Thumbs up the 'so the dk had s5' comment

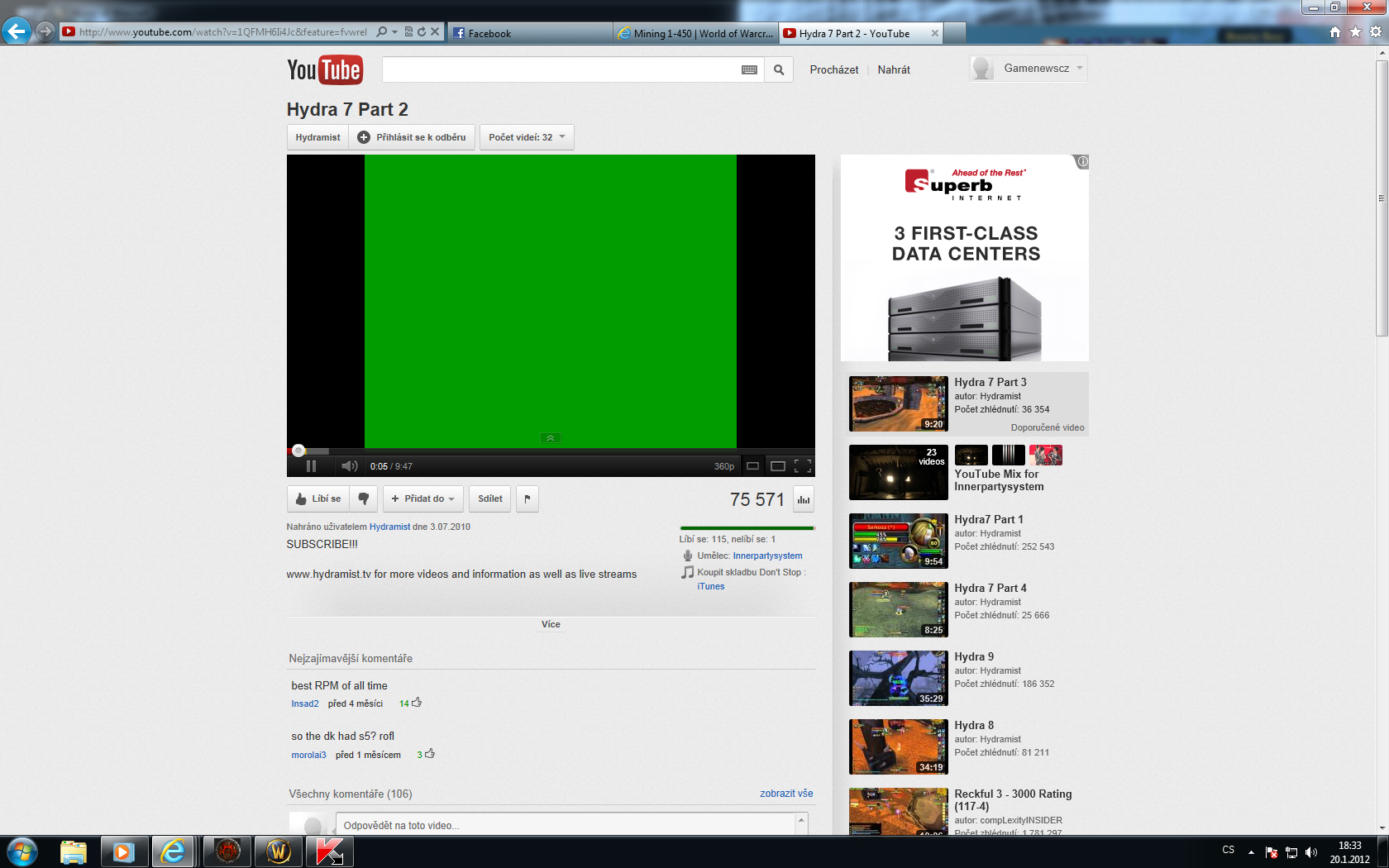point(430,754)
